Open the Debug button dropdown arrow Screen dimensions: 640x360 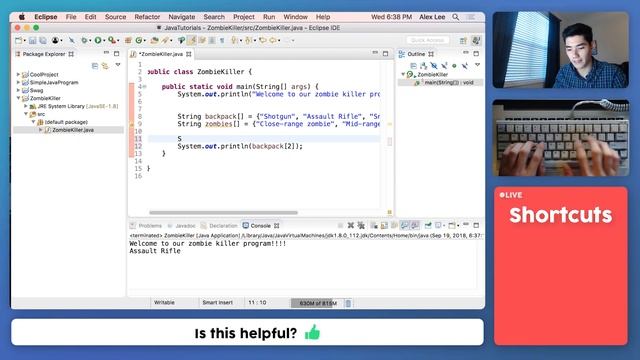[90, 41]
